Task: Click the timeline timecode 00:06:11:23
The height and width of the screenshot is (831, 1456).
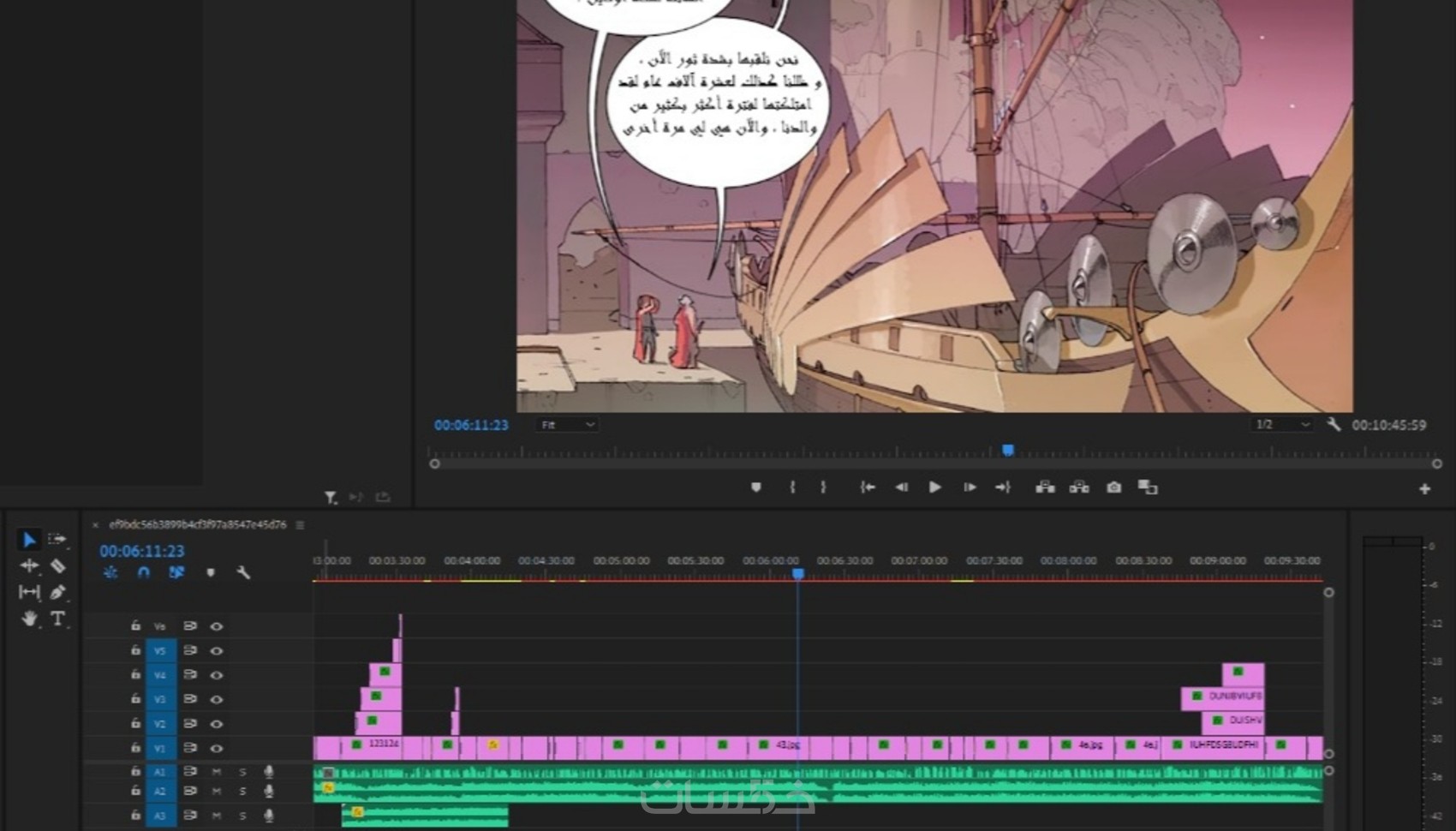Action: coord(142,551)
